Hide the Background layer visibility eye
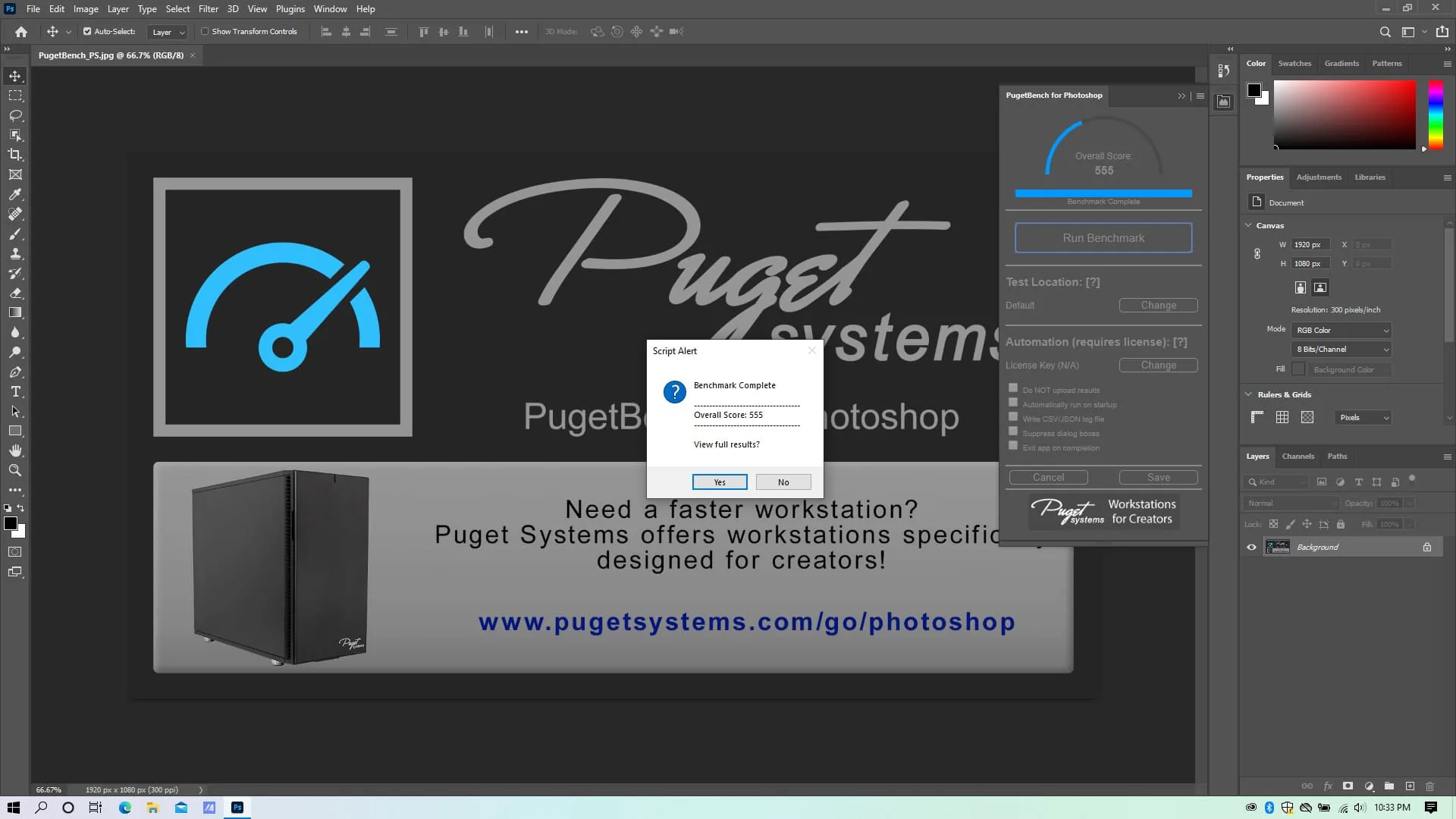This screenshot has width=1456, height=819. point(1251,547)
